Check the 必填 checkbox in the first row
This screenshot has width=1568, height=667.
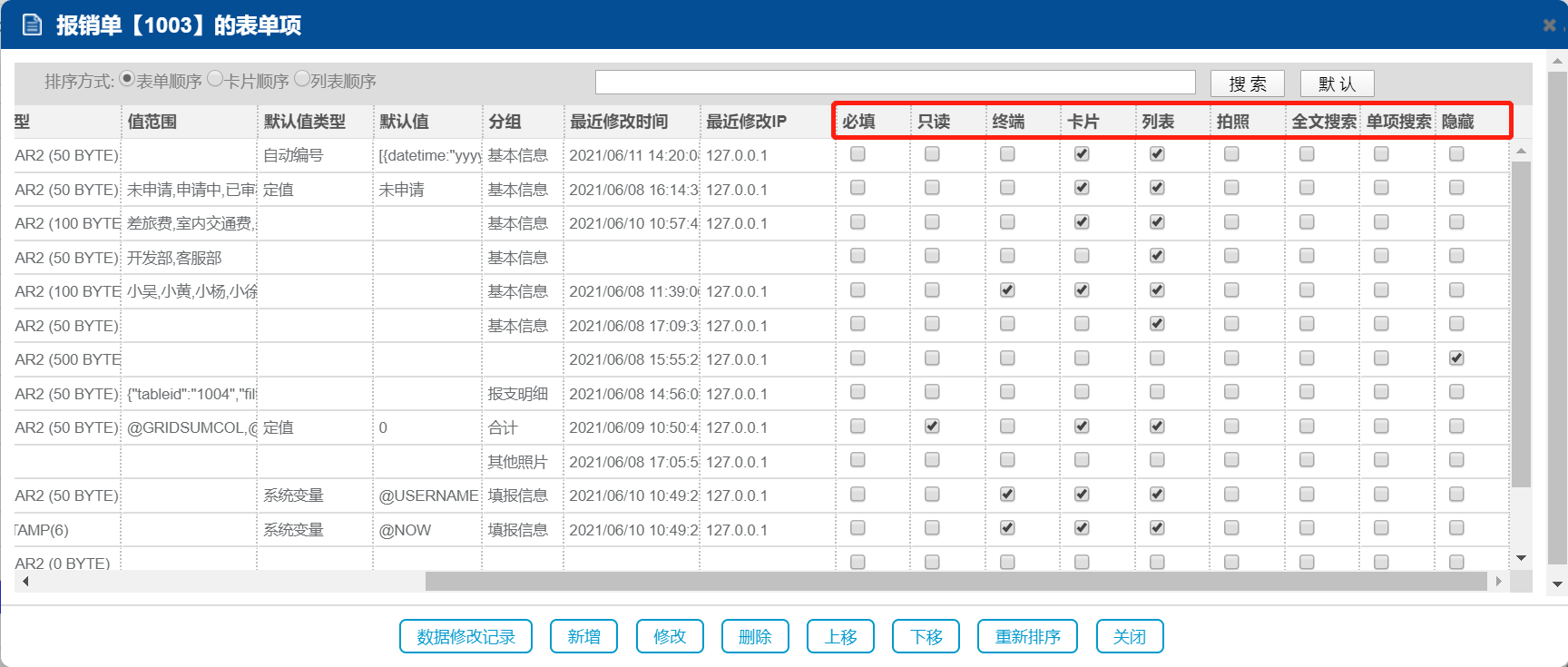(x=857, y=154)
